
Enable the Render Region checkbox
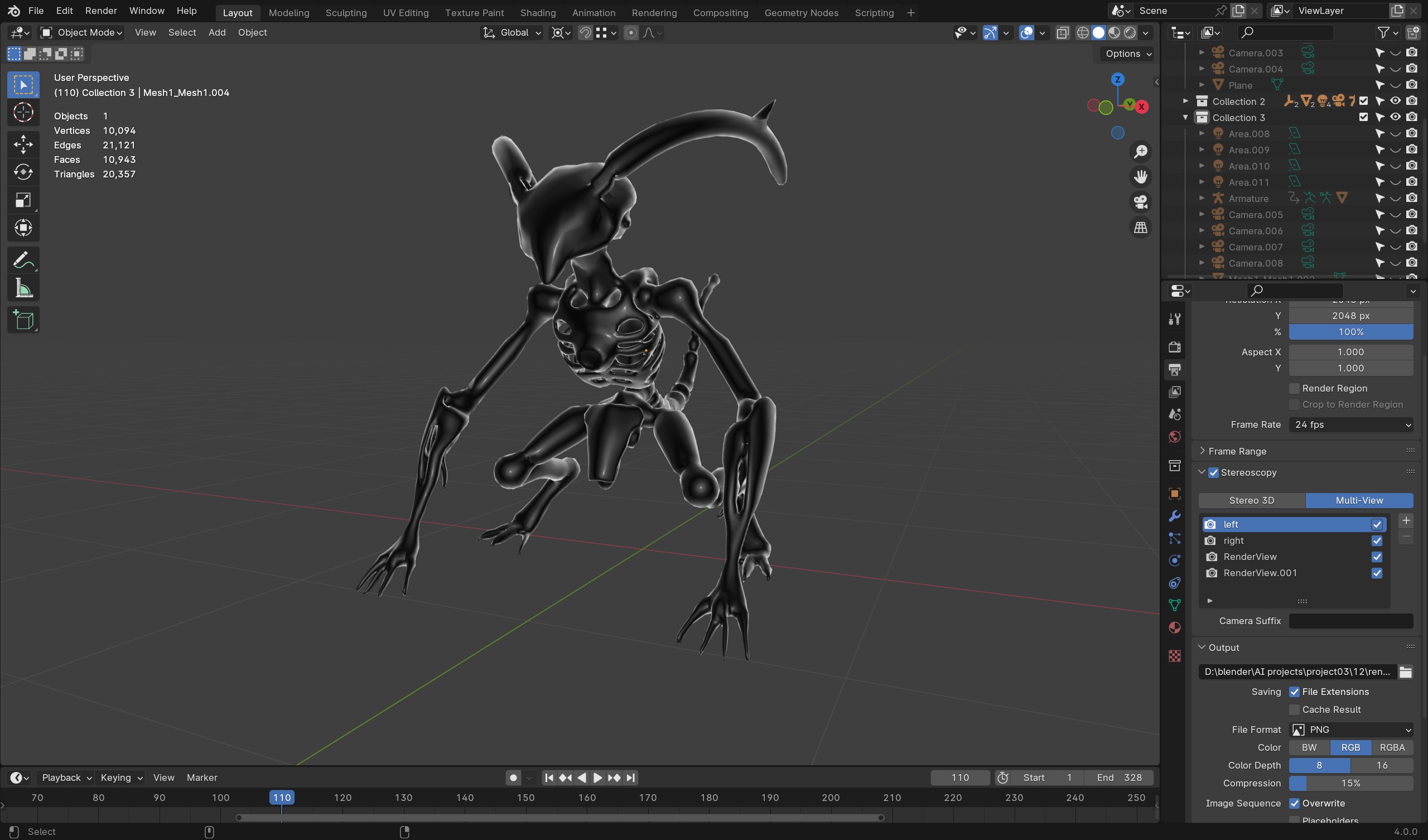1294,389
